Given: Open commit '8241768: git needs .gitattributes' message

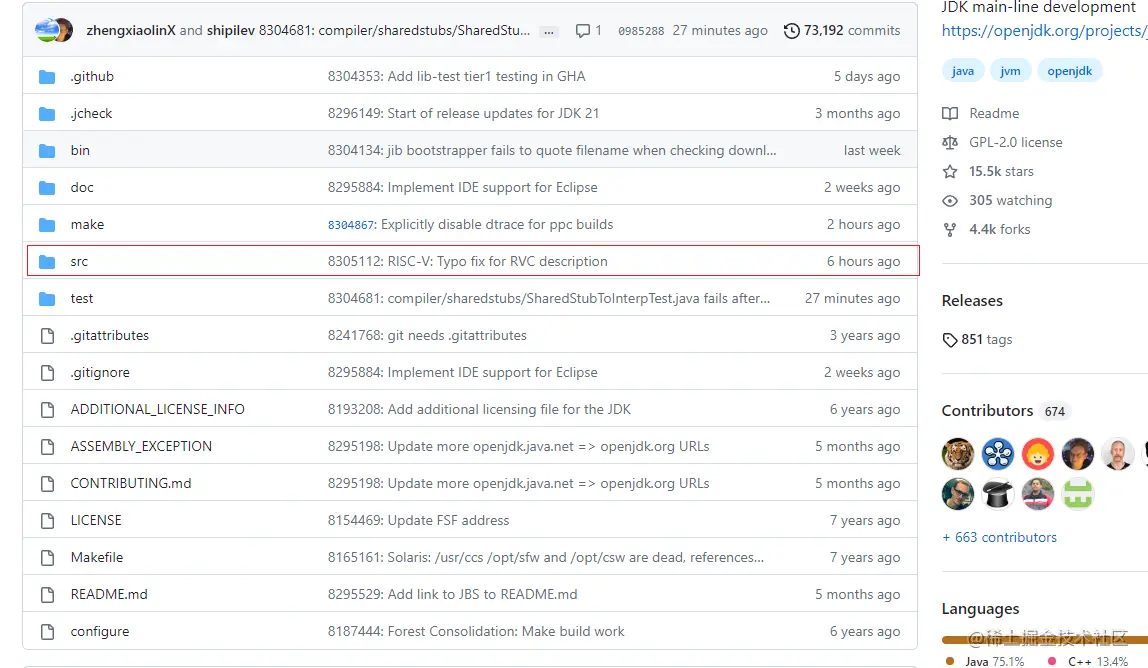Looking at the screenshot, I should (427, 335).
